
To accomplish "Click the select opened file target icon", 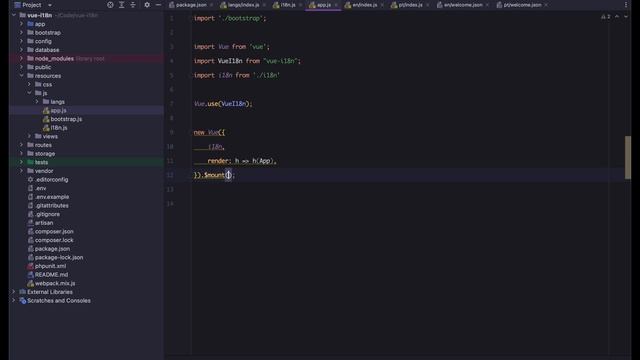I will (x=110, y=5).
